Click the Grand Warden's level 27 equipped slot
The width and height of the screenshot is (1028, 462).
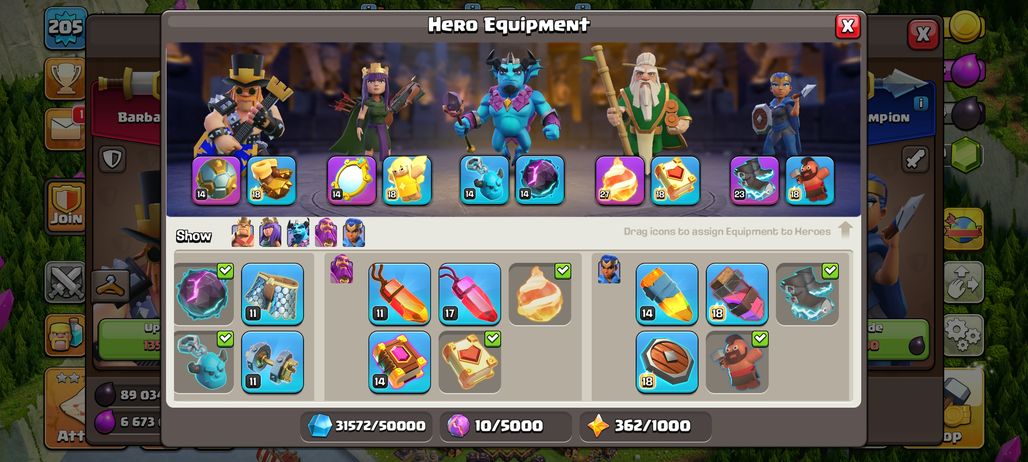click(620, 180)
